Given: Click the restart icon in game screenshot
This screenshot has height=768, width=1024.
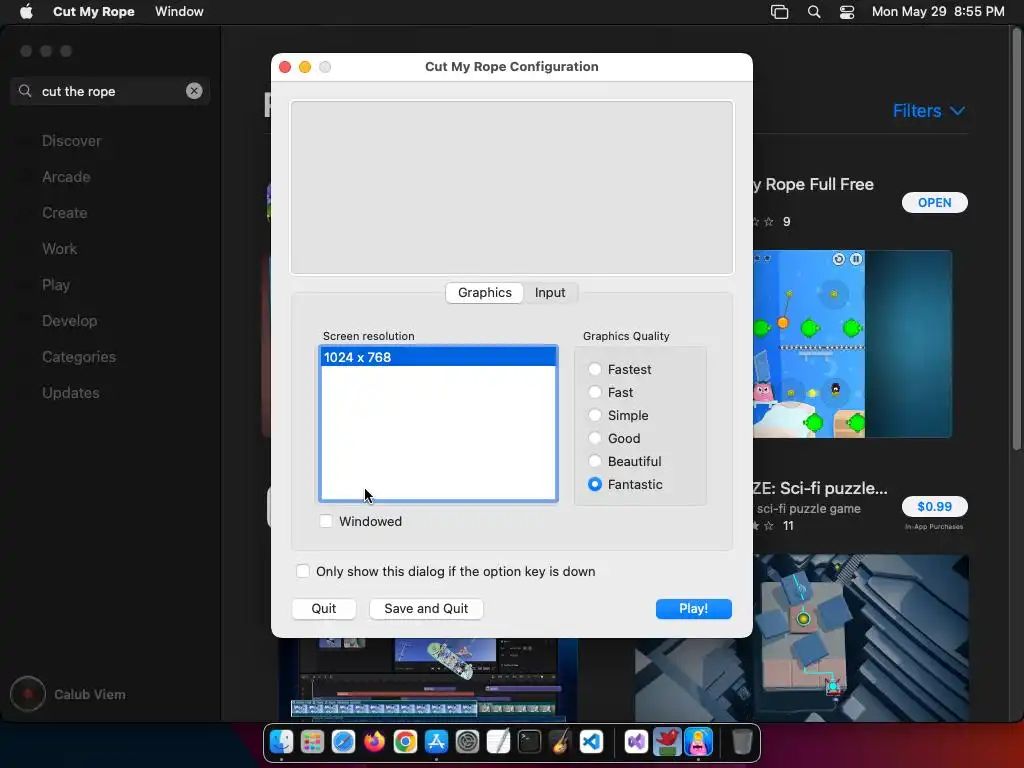Looking at the screenshot, I should tap(839, 259).
